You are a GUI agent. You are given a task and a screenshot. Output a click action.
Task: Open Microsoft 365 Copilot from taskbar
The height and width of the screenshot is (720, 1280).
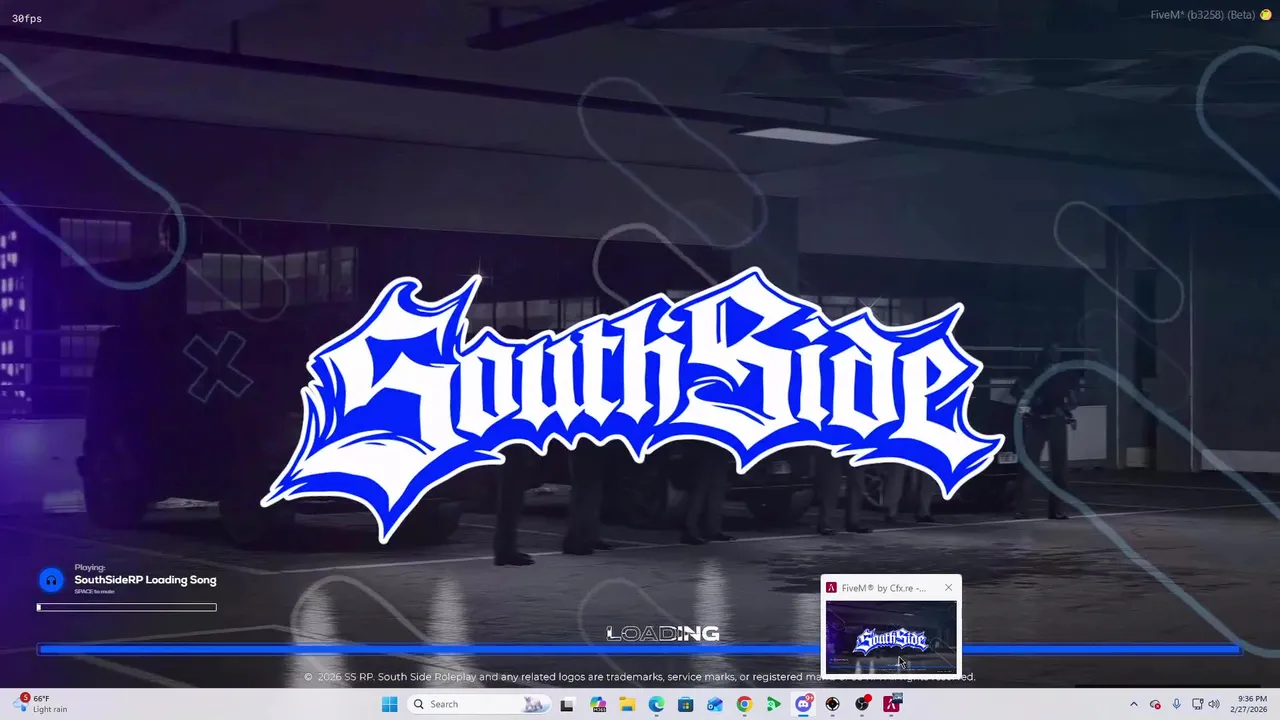coord(598,704)
